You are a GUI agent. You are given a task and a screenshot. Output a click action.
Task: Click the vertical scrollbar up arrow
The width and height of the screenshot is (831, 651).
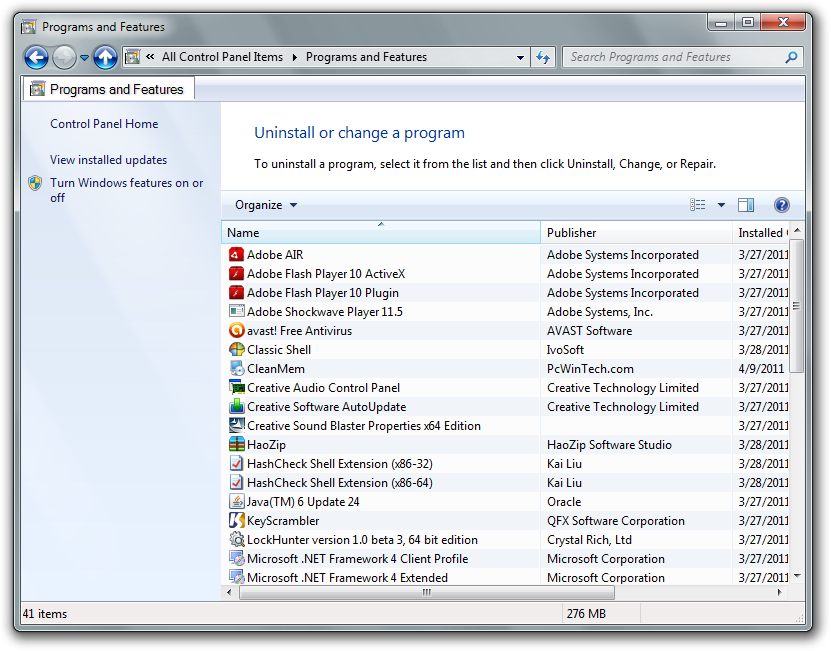click(797, 230)
